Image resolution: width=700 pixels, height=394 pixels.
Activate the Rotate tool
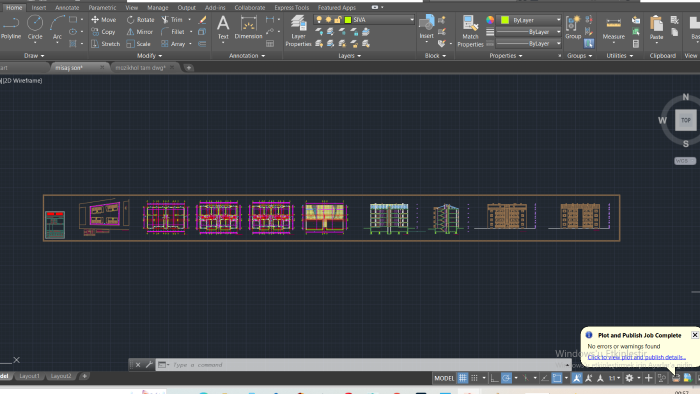(140, 20)
